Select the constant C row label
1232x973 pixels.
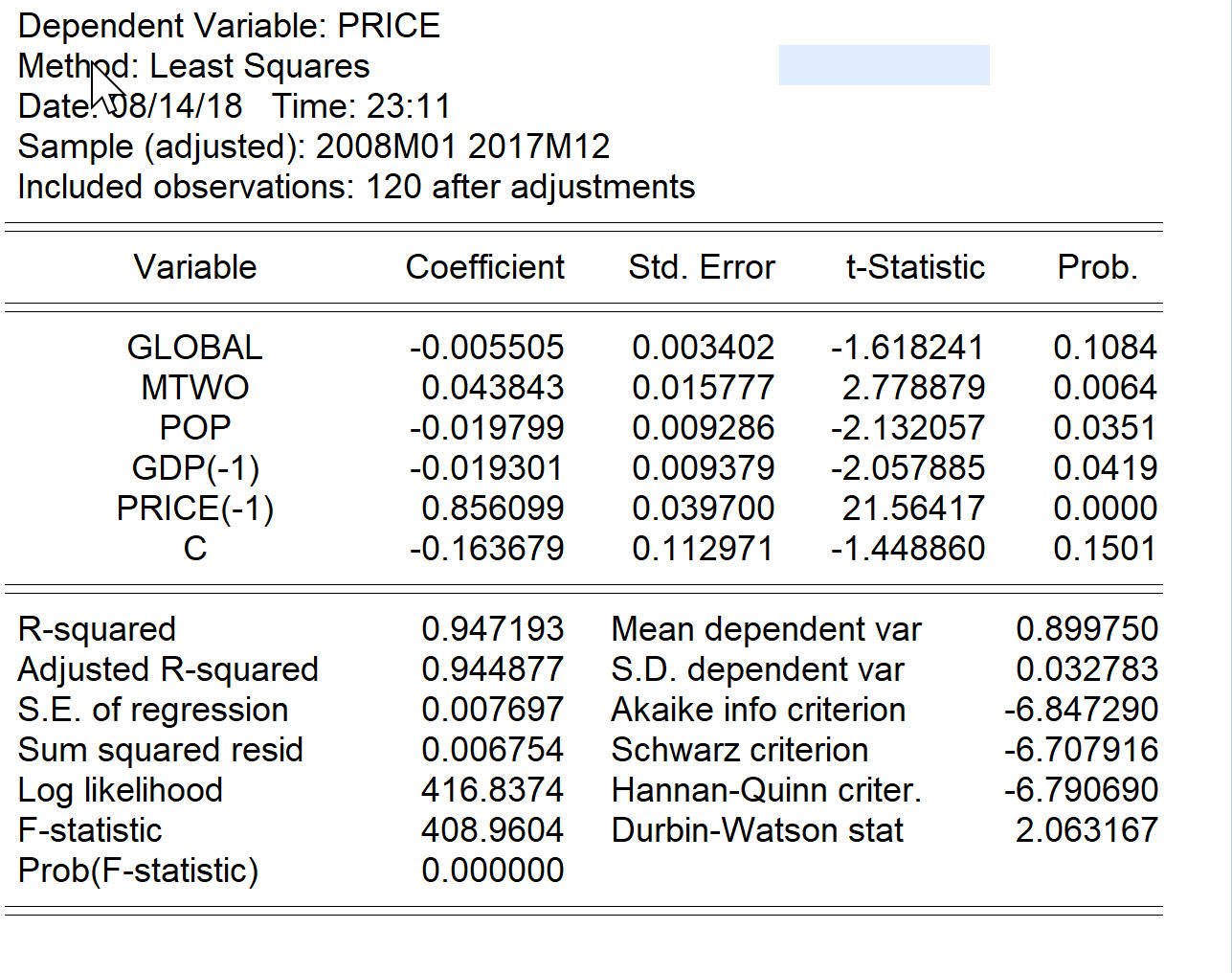click(x=195, y=549)
